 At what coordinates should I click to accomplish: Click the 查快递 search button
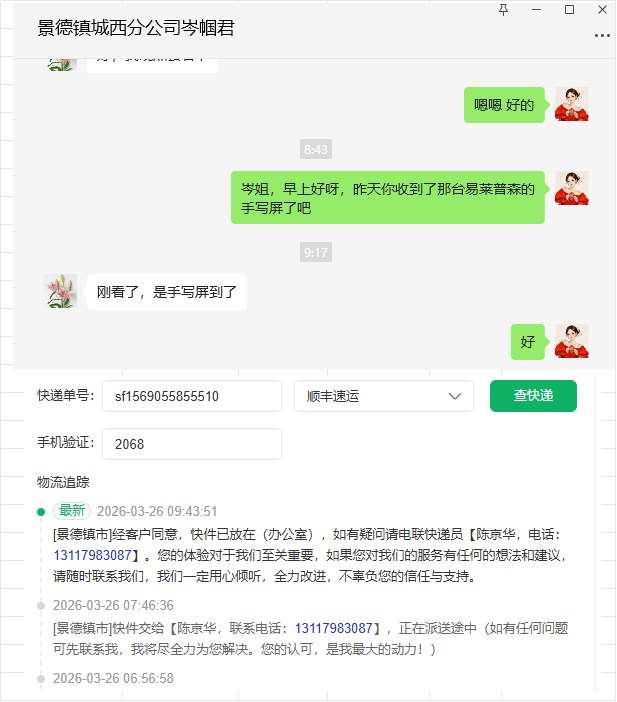tap(533, 396)
